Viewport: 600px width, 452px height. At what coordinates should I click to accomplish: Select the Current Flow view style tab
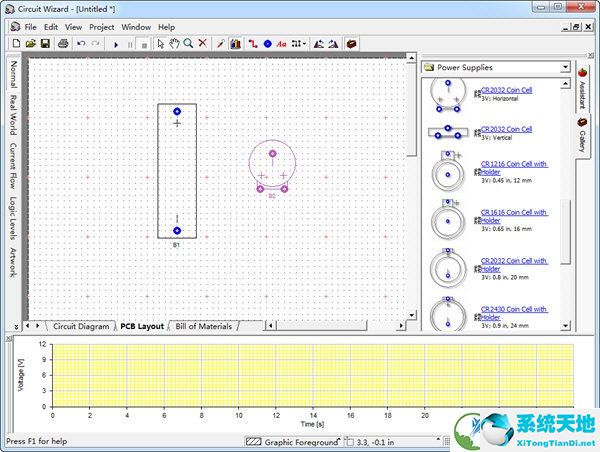pos(14,166)
